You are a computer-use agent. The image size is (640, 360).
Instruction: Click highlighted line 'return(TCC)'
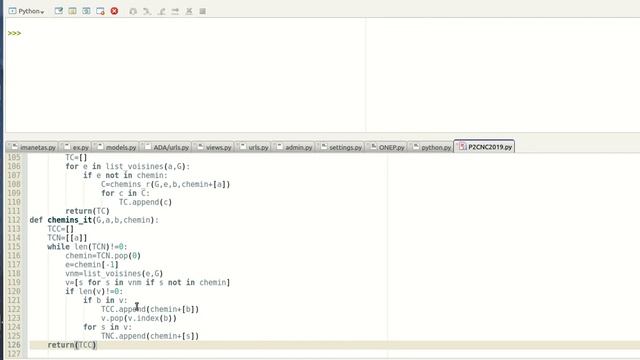72,345
